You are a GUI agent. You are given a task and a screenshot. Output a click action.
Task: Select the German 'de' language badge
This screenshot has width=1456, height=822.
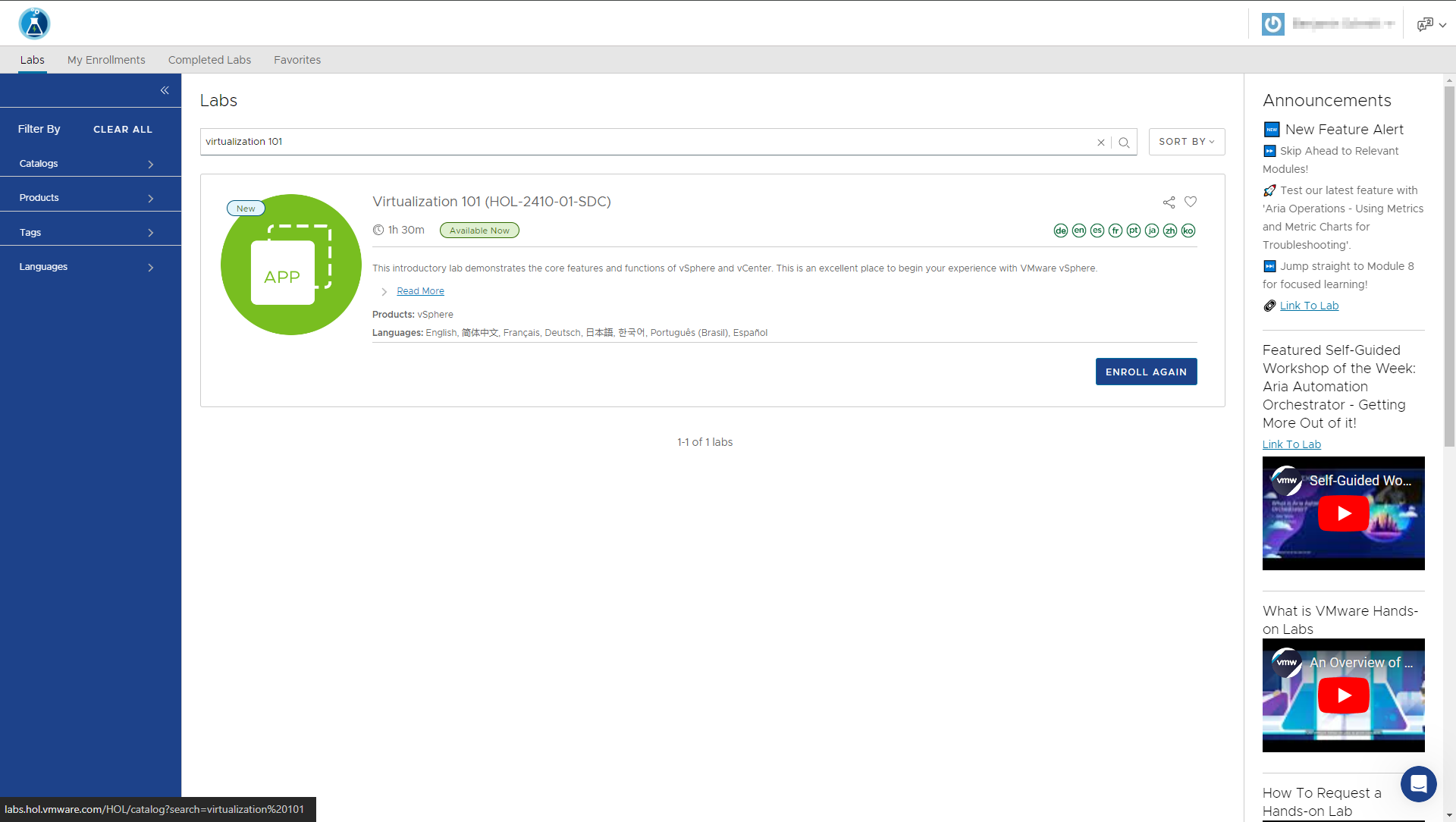[1060, 231]
